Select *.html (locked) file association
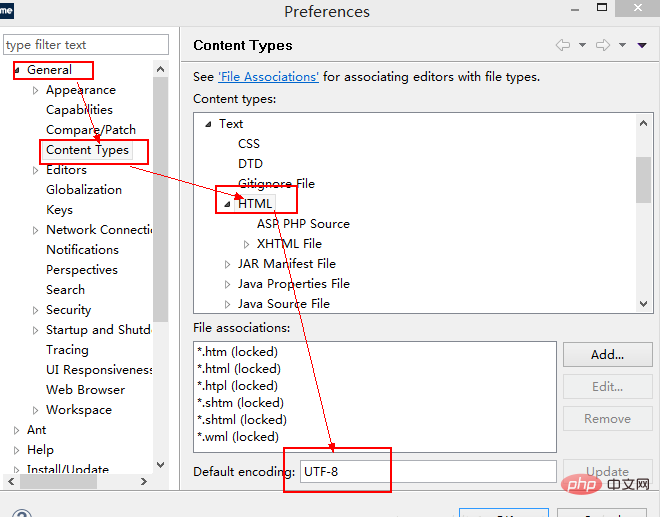The image size is (660, 517). 239,369
